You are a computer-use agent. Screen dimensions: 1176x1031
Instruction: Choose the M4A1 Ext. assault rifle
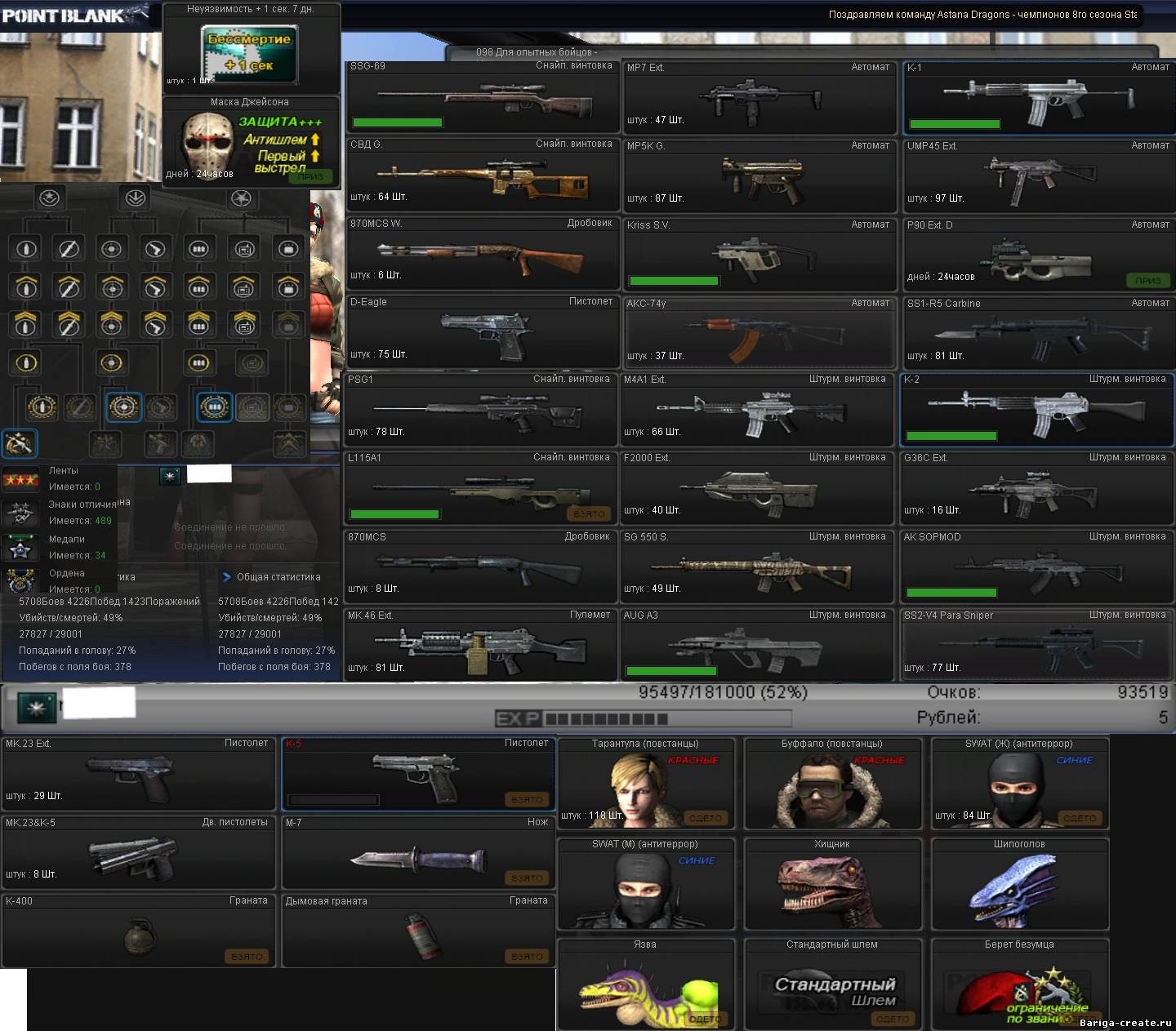pos(756,409)
